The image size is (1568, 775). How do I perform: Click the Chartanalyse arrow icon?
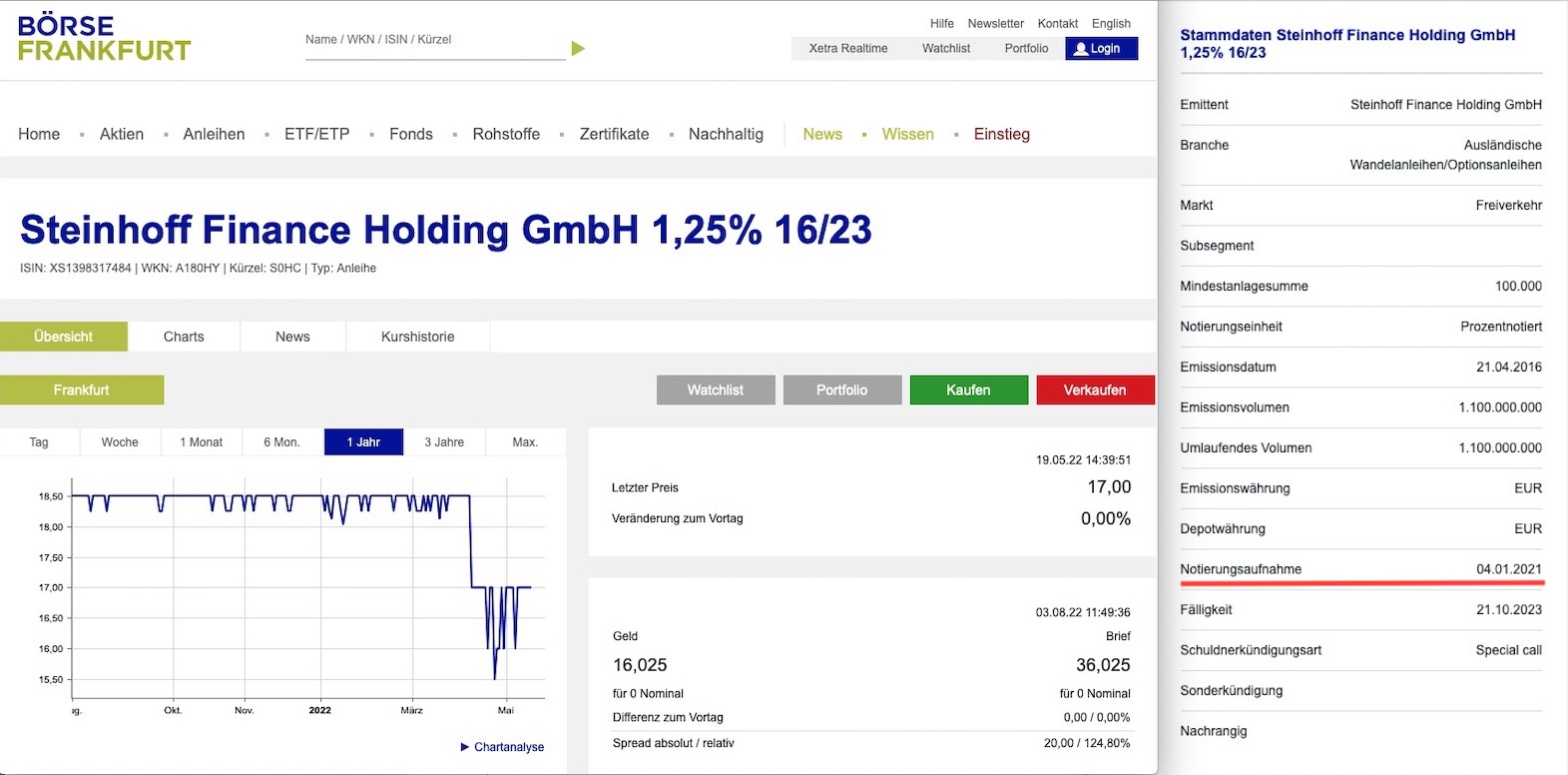[465, 747]
